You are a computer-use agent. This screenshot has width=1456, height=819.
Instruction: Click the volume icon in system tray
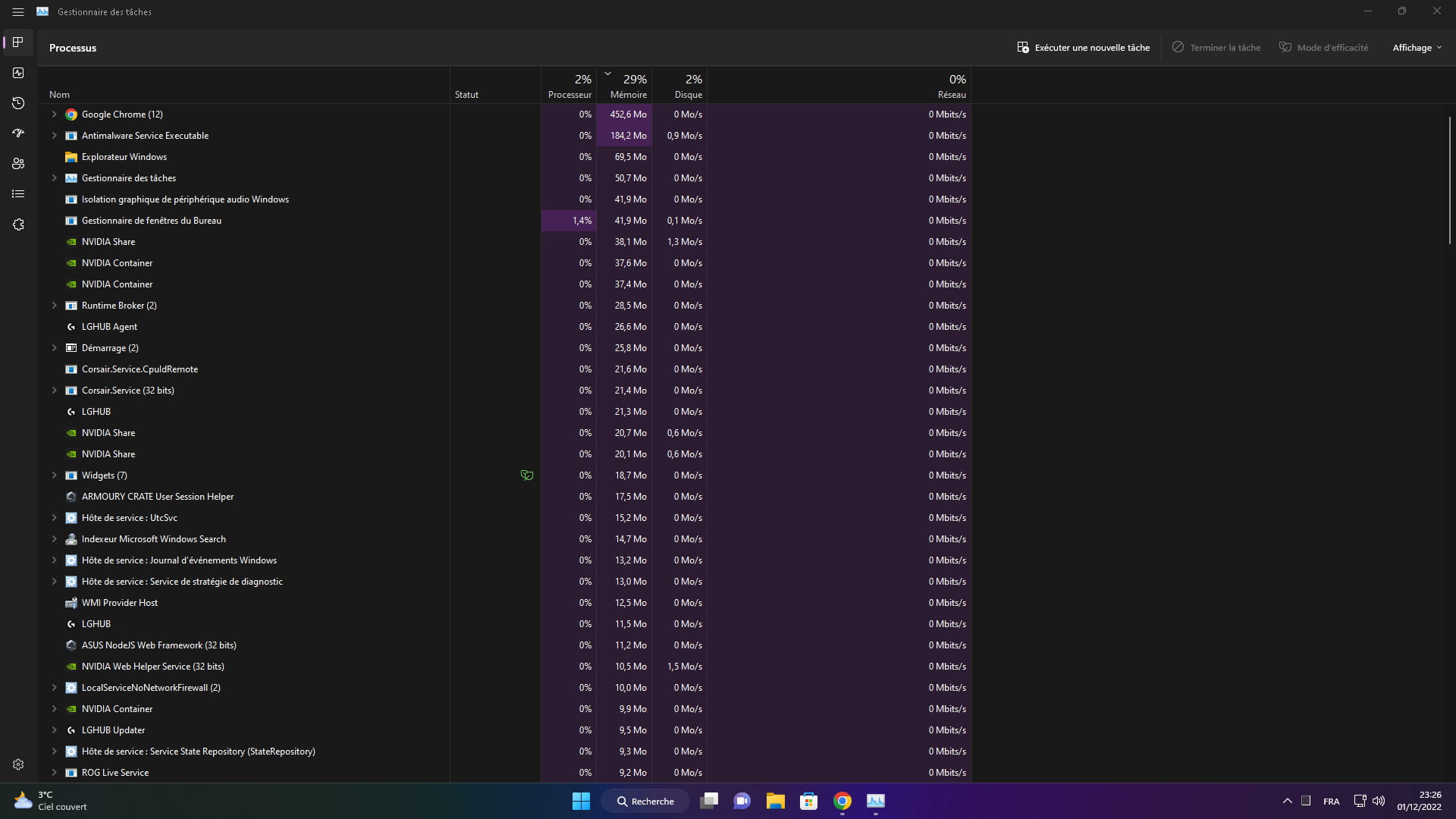(x=1379, y=801)
